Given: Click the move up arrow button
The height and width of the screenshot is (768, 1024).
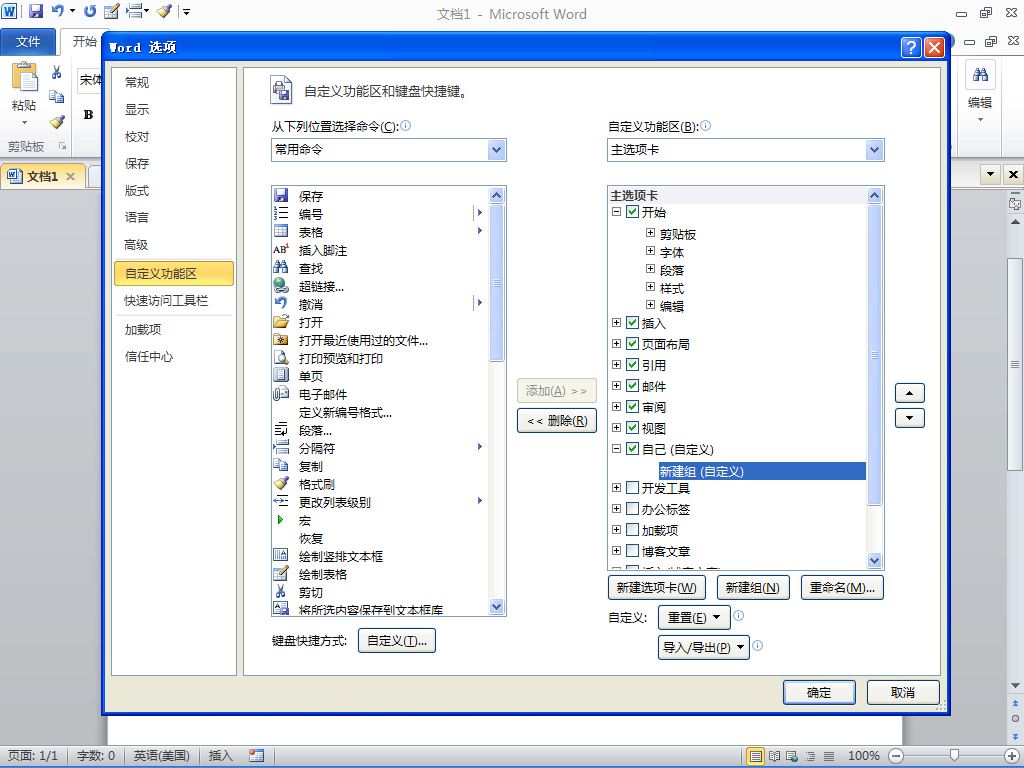Looking at the screenshot, I should [x=910, y=393].
